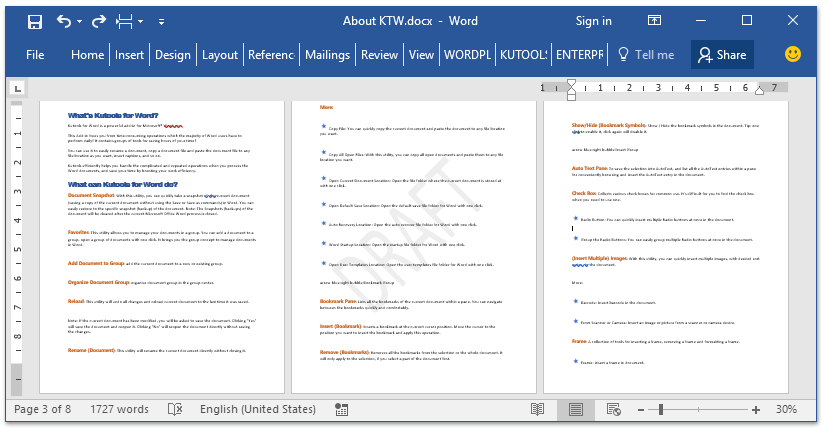Zoom in with the plus button
This screenshot has width=824, height=431.
pyautogui.click(x=756, y=410)
